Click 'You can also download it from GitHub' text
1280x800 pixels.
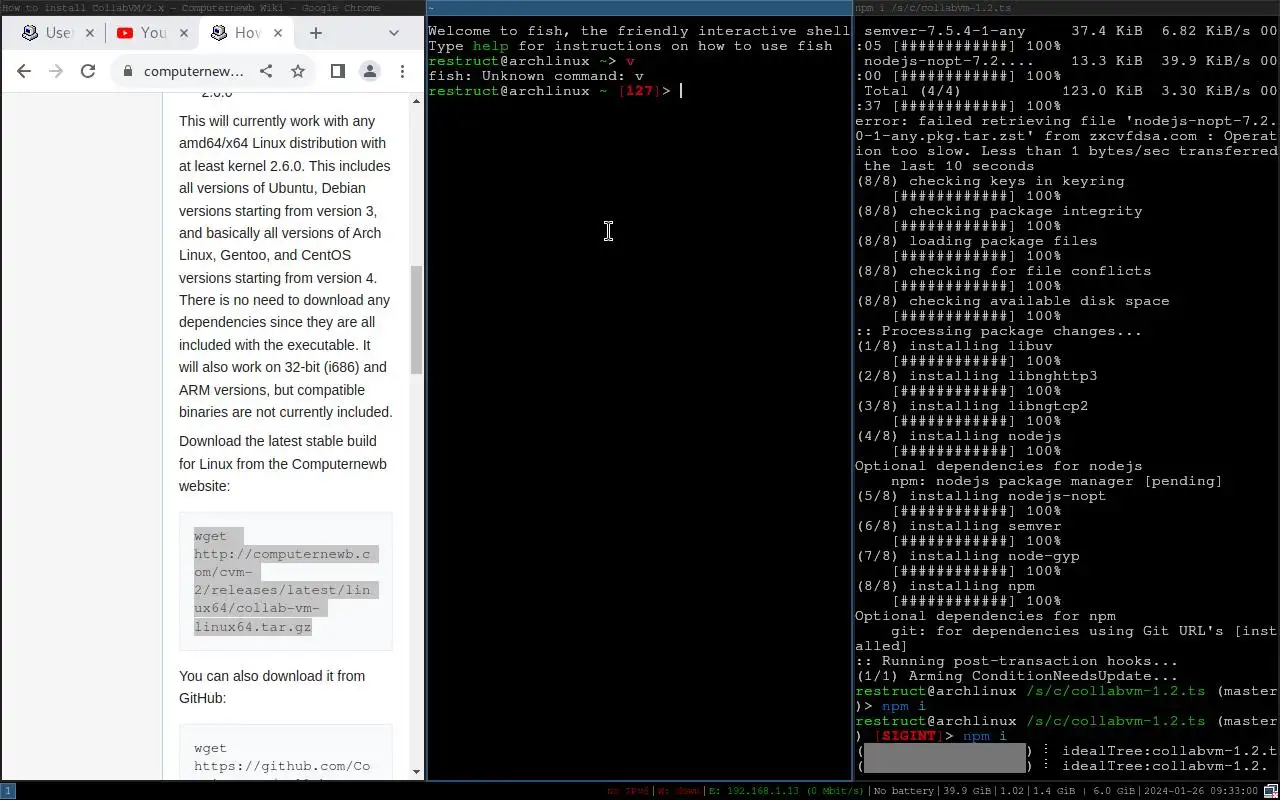tap(272, 687)
